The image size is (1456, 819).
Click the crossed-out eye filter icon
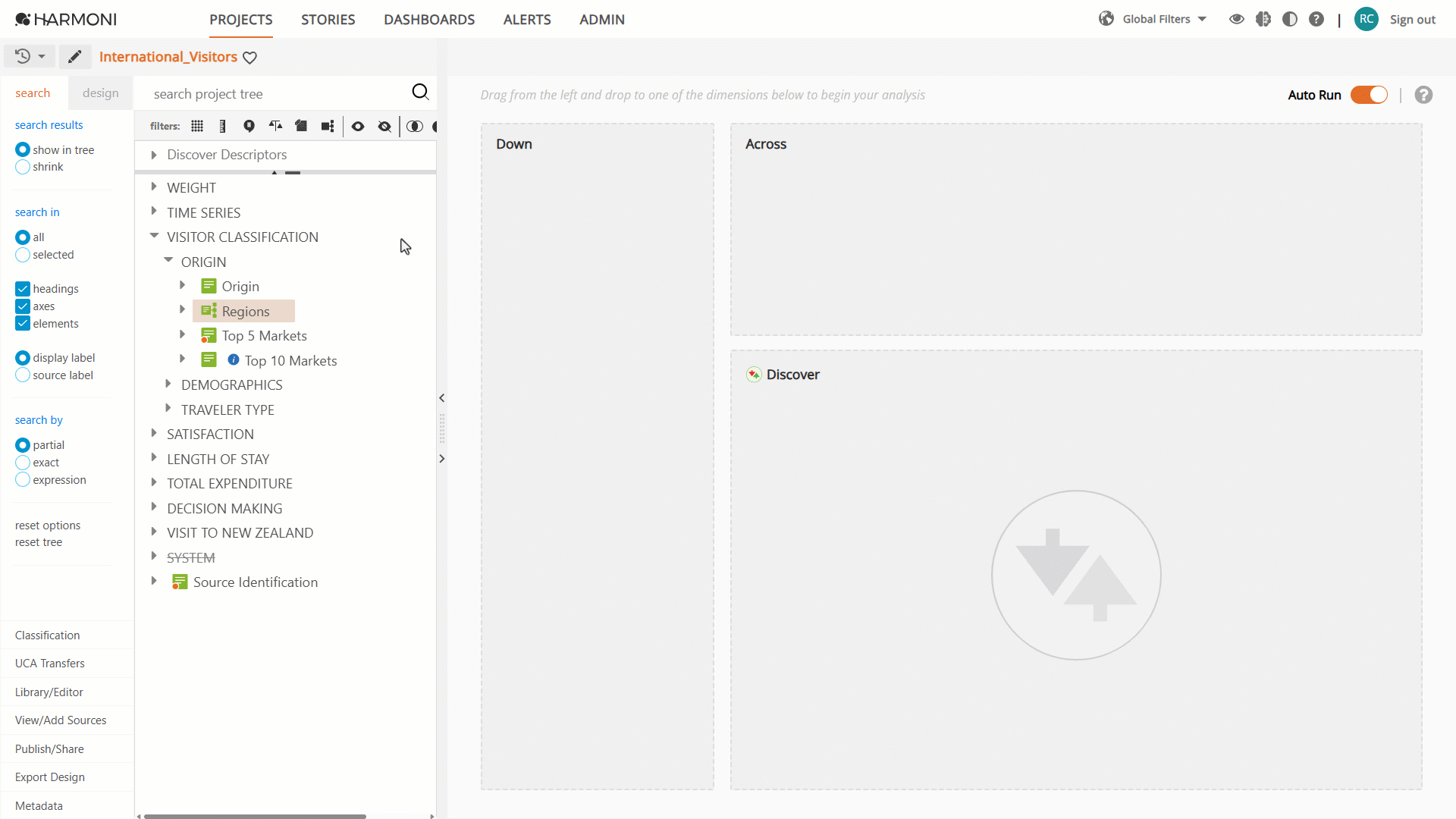coord(384,127)
